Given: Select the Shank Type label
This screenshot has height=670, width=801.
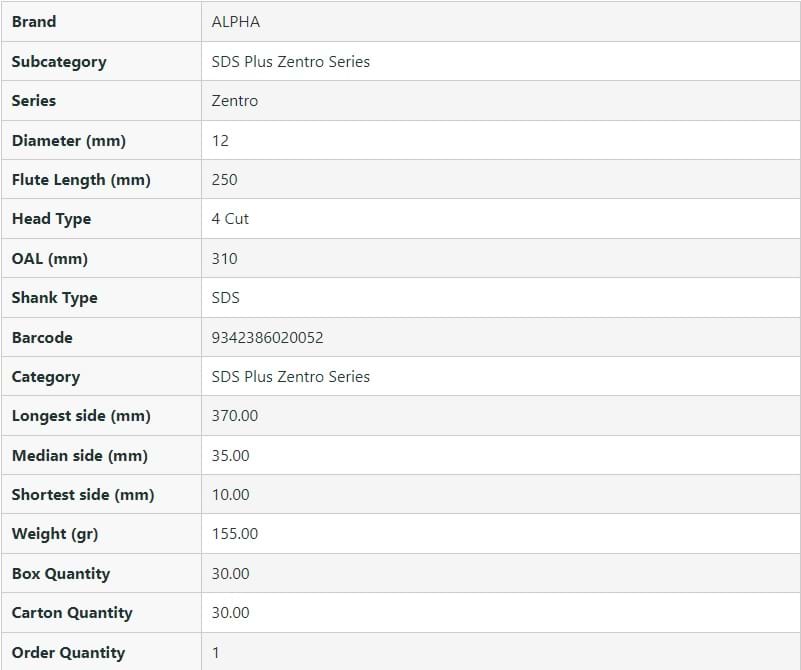Looking at the screenshot, I should pos(55,298).
